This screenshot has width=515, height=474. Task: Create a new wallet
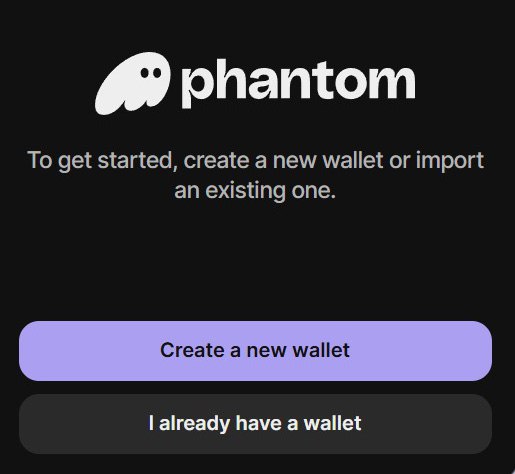(255, 351)
